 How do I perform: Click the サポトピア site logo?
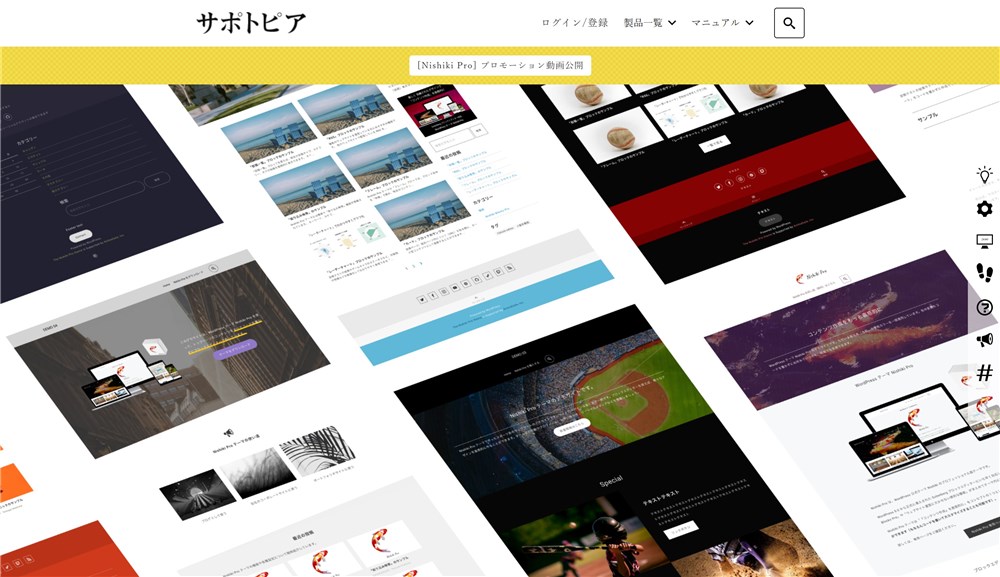click(251, 23)
